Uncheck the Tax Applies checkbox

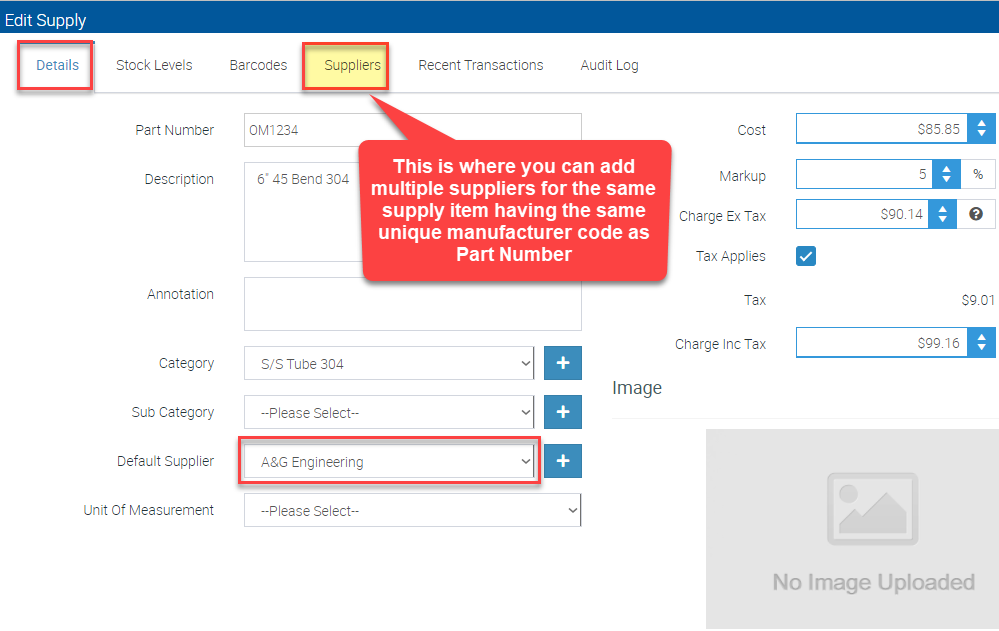point(806,256)
